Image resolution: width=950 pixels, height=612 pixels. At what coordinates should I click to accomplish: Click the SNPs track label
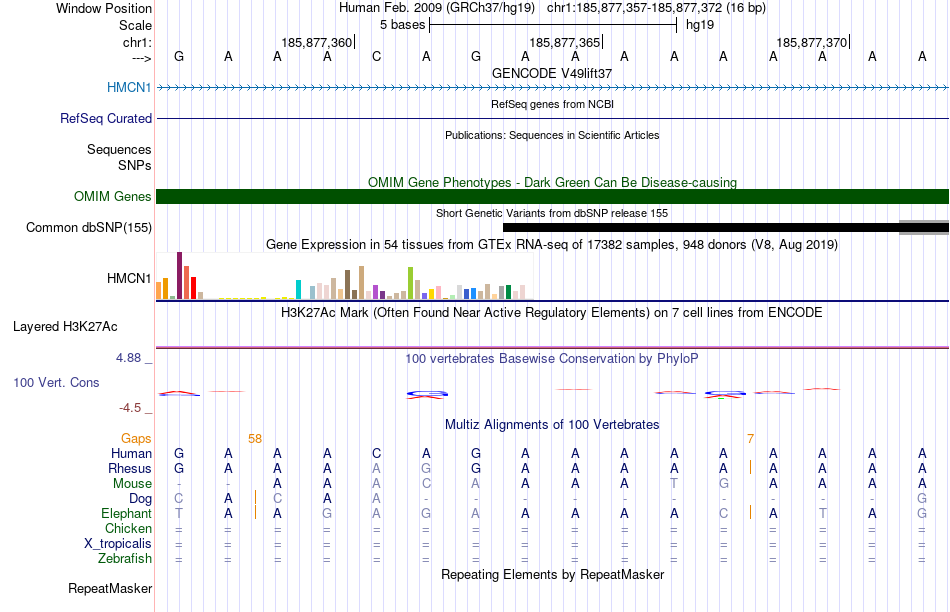click(x=135, y=165)
